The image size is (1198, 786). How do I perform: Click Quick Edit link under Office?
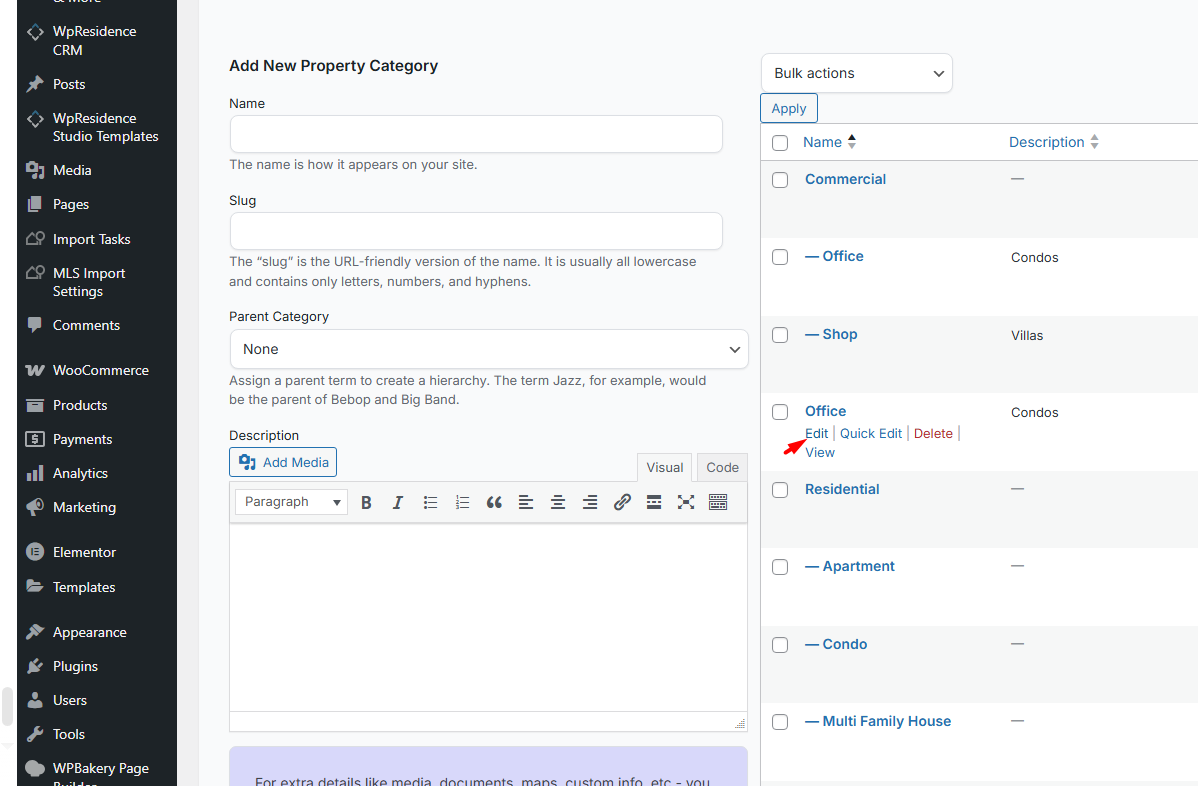(870, 433)
